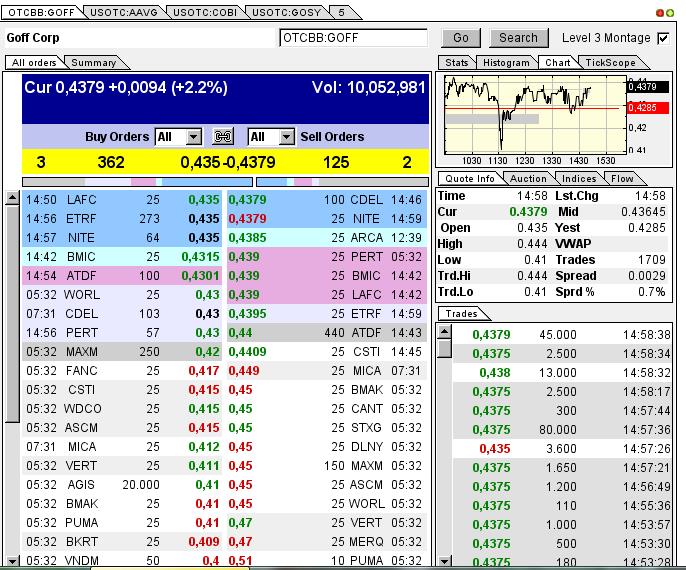The image size is (686, 570).
Task: Click the Search button
Action: (518, 38)
